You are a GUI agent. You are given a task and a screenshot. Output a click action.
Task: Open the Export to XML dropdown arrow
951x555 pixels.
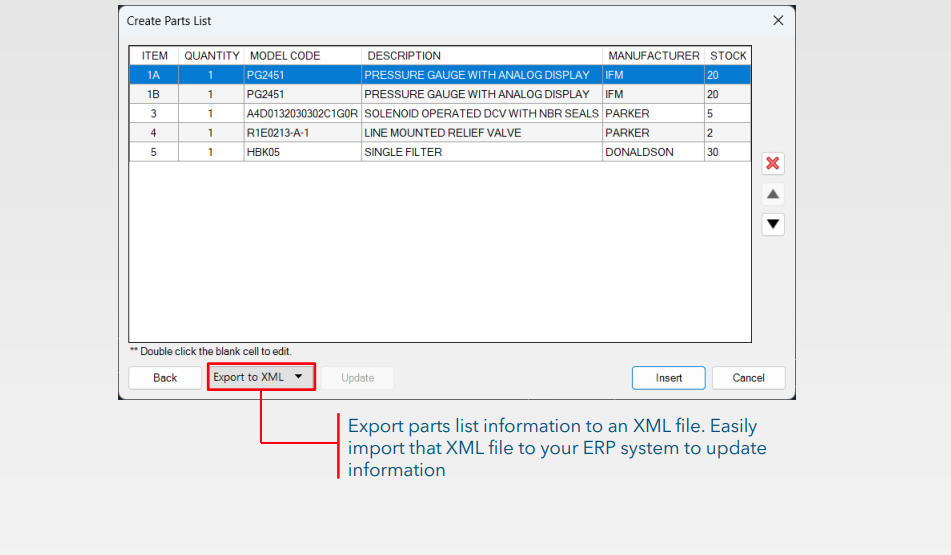pos(298,377)
